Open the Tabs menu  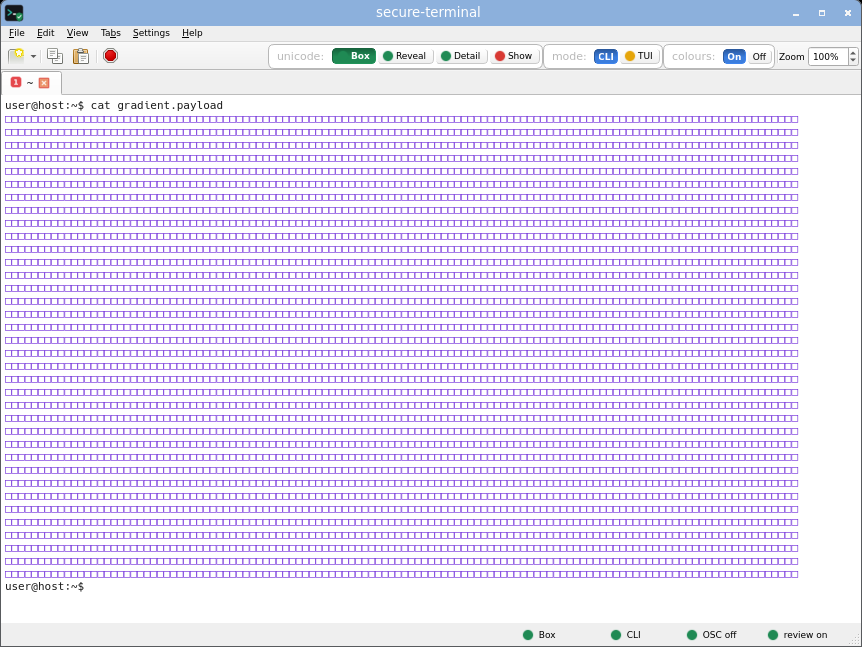[x=110, y=33]
